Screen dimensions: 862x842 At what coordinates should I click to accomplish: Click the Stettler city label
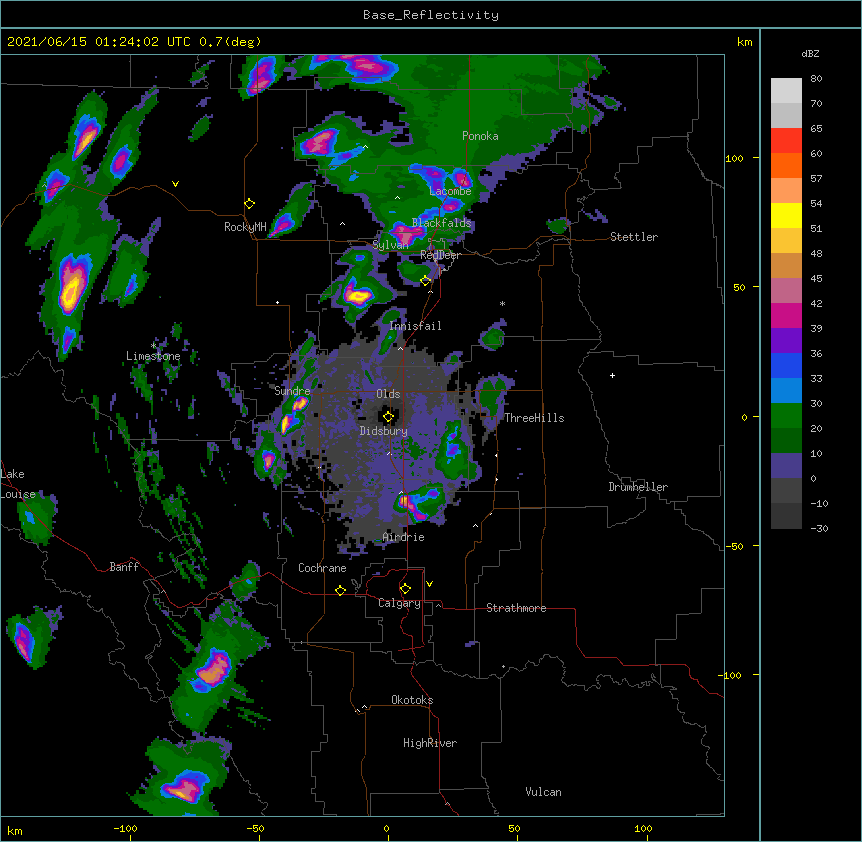(x=634, y=237)
